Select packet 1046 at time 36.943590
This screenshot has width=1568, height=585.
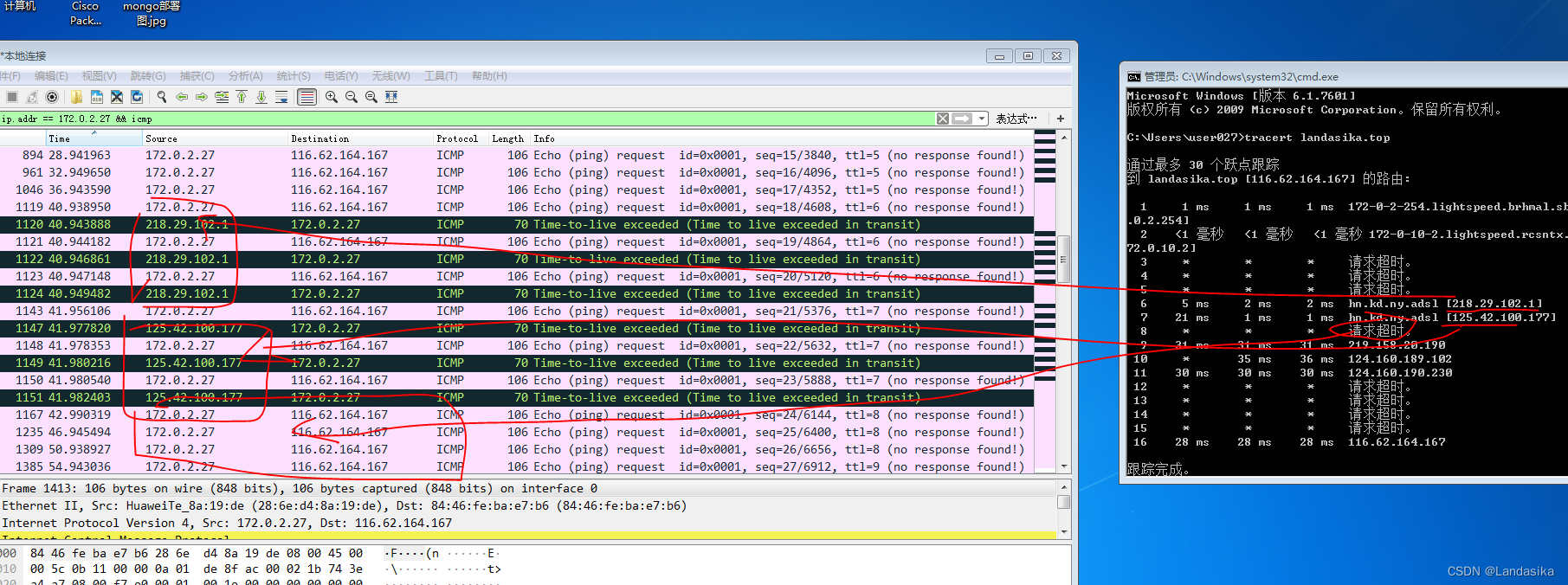[x=516, y=190]
